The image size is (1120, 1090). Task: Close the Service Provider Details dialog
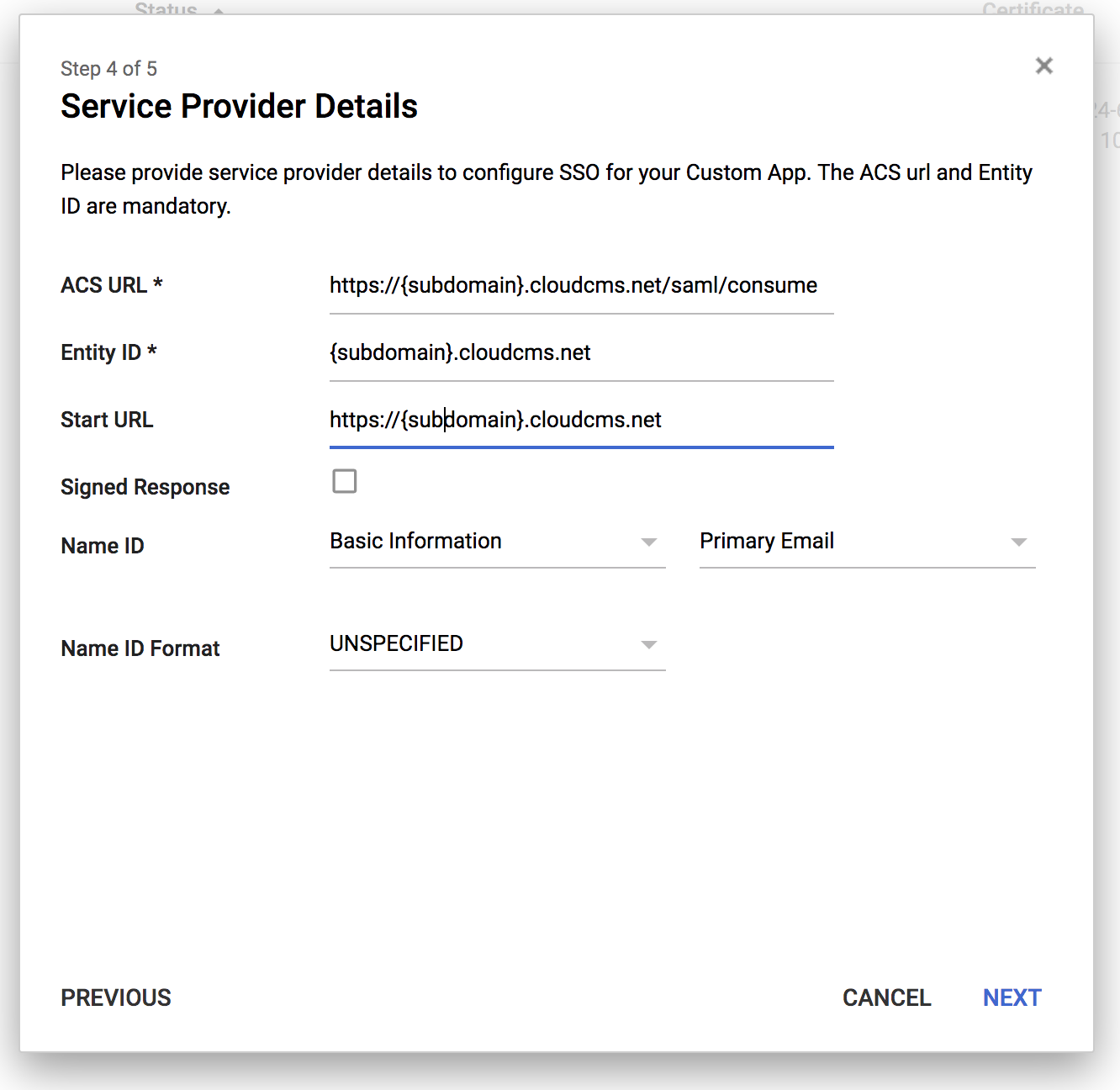pyautogui.click(x=1043, y=66)
